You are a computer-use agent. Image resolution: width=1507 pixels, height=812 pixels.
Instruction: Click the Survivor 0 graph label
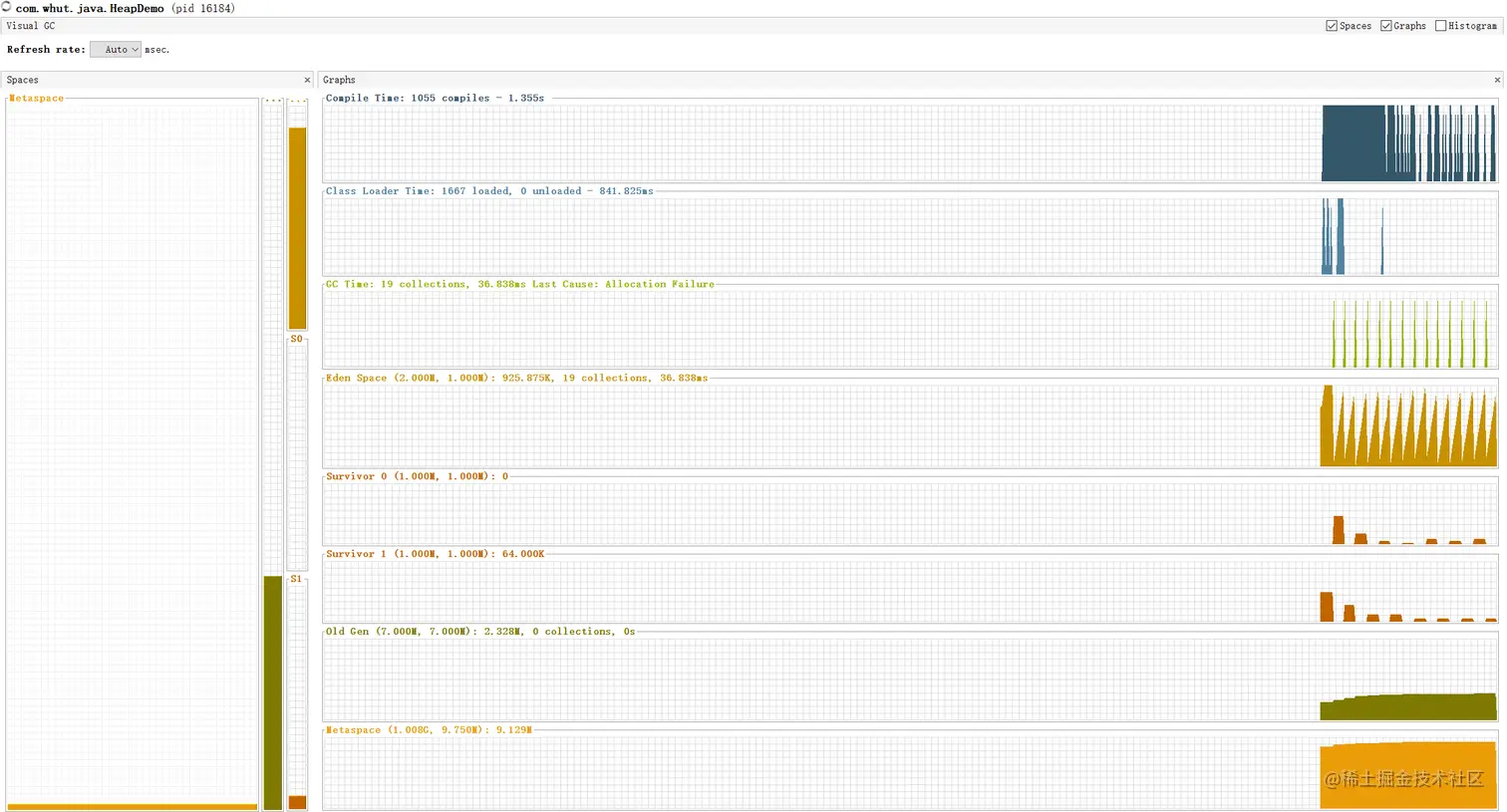pos(417,476)
